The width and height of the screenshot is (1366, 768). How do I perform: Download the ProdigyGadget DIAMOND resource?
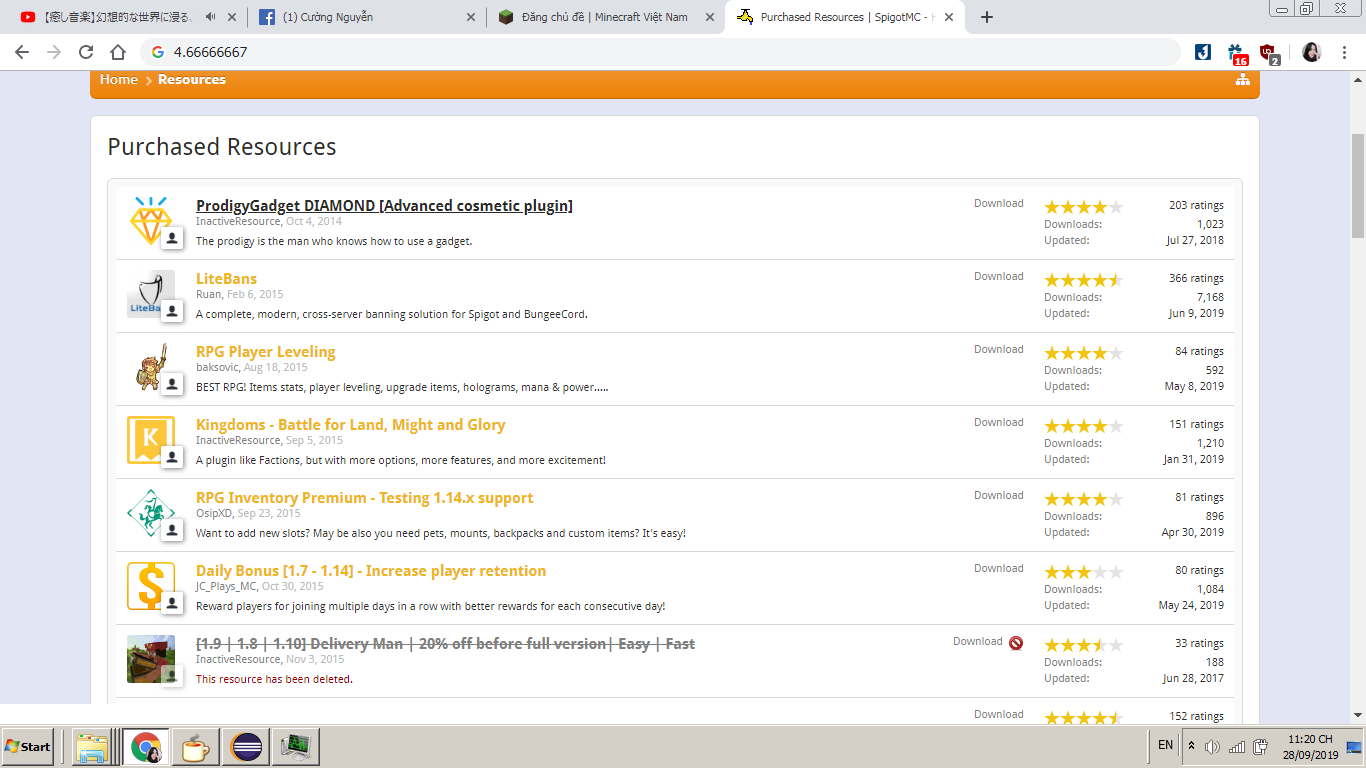click(999, 203)
